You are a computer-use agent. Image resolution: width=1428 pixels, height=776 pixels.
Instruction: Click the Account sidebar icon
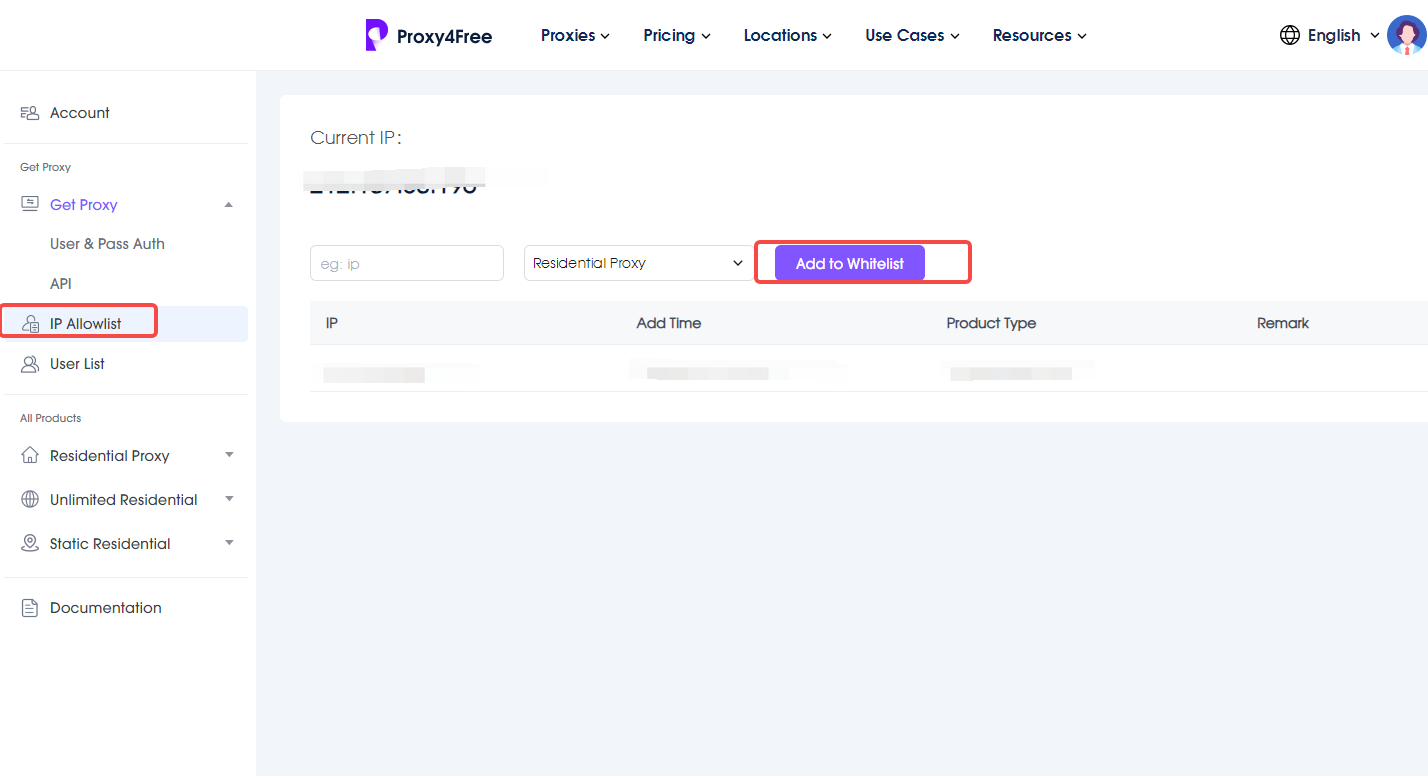point(30,113)
